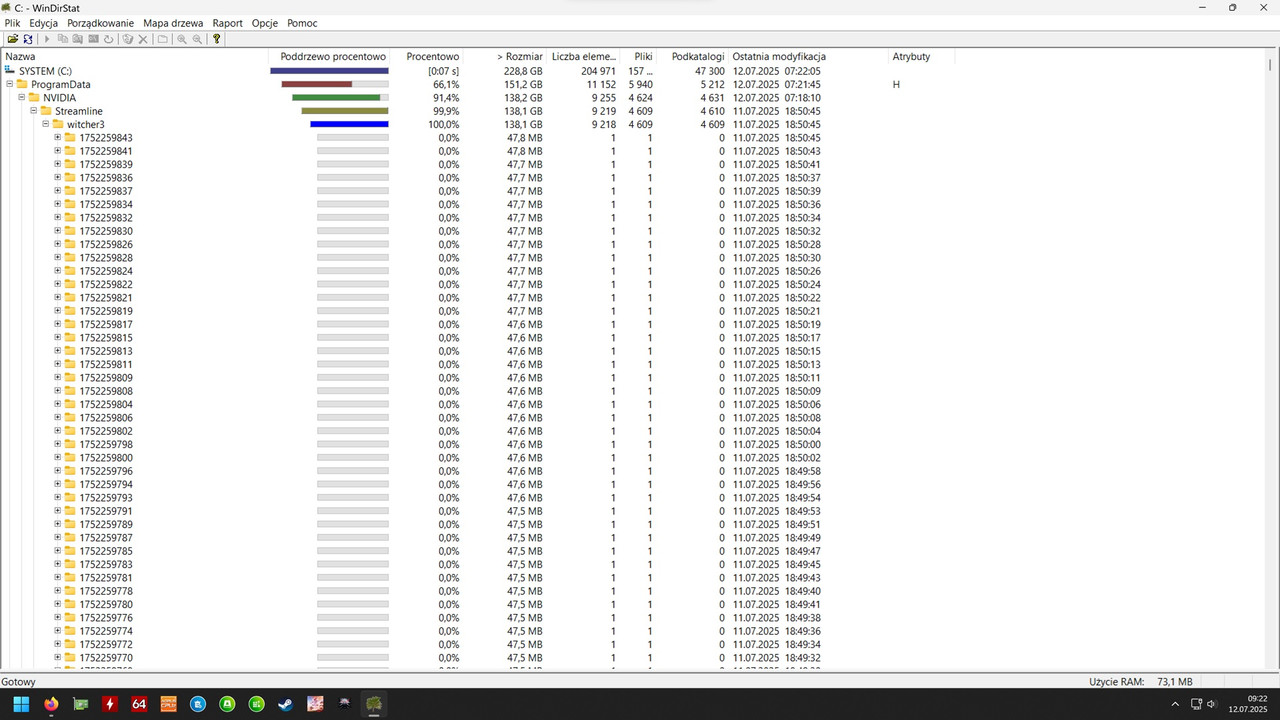Select the SYSTEM (C:) drive row
Viewport: 1280px width, 720px height.
click(46, 71)
